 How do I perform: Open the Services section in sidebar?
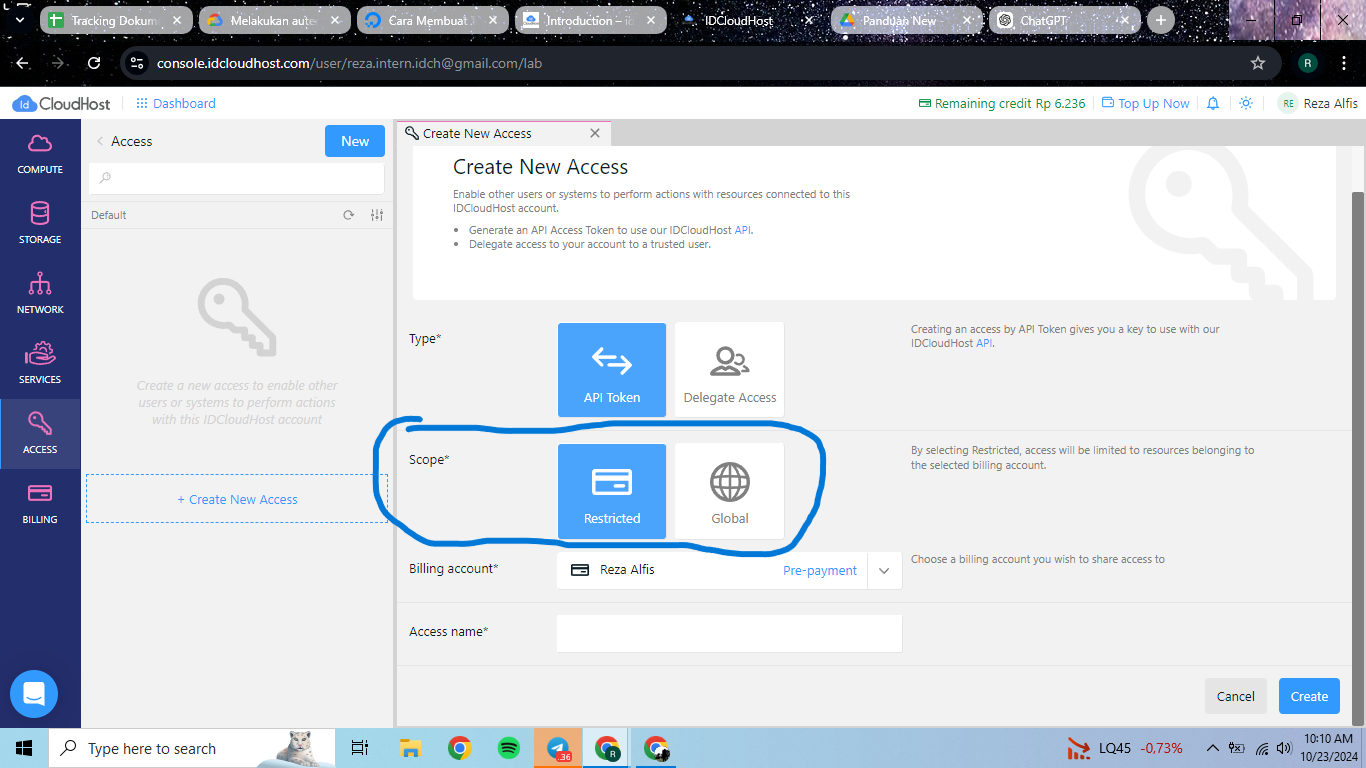coord(40,364)
